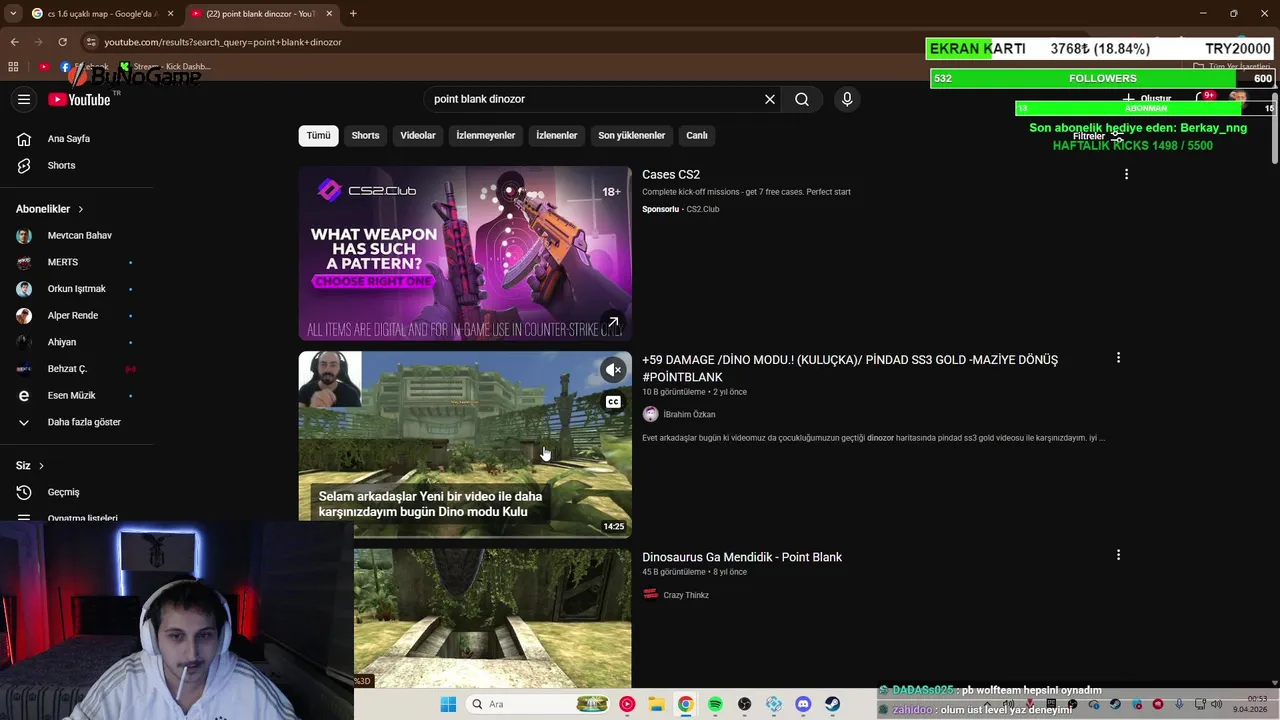Expand the Abonelikler section chevron
This screenshot has height=720, width=1280.
tap(80, 209)
